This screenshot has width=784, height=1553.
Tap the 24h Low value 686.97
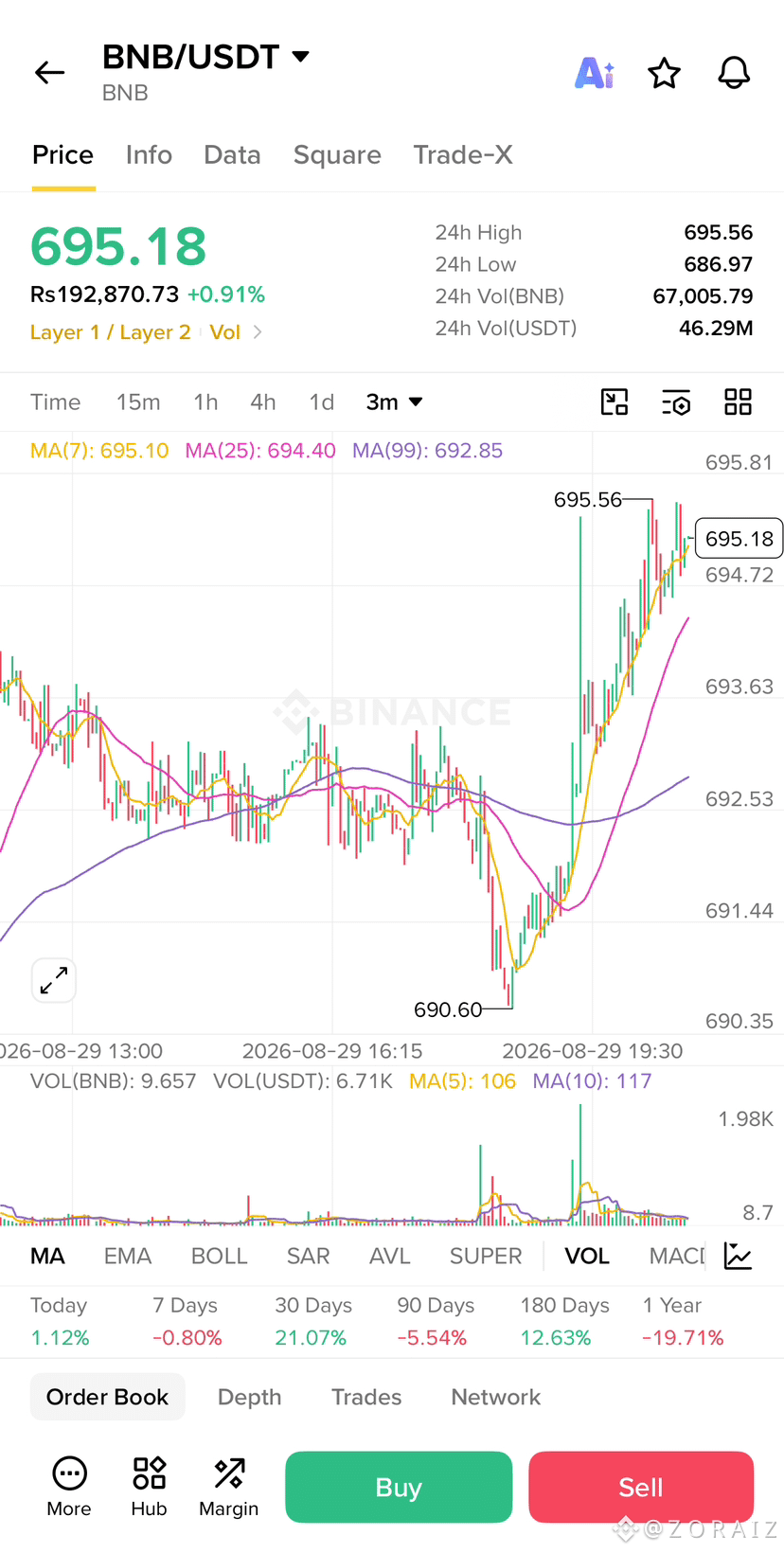pyautogui.click(x=719, y=264)
